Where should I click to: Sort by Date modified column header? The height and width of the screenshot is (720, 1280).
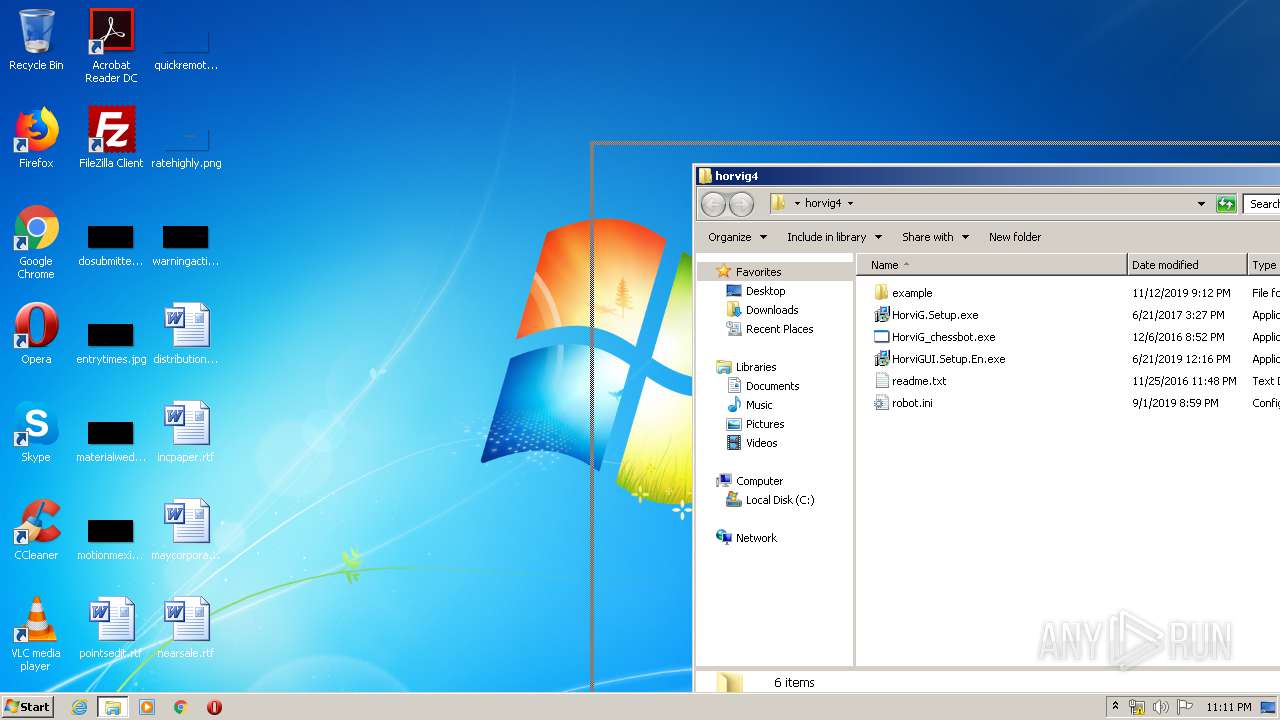tap(1188, 265)
